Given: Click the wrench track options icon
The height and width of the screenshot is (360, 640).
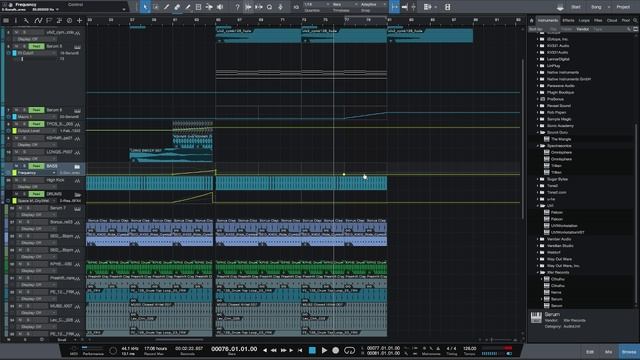Looking at the screenshot, I should 27,20.
